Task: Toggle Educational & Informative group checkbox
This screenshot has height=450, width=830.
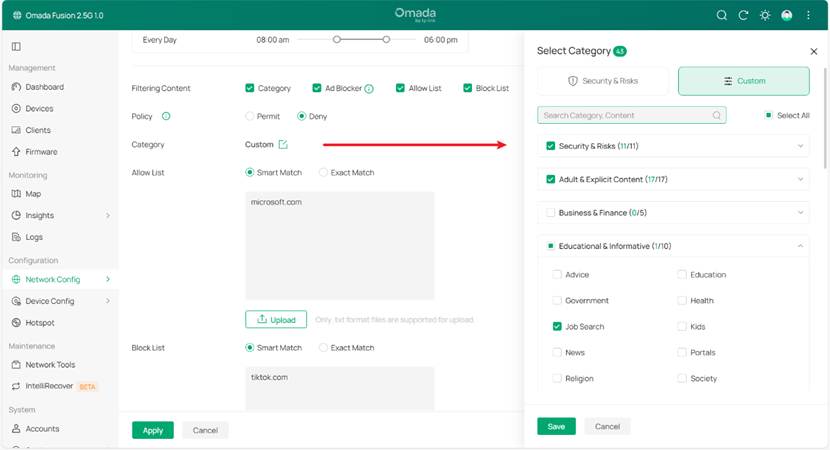Action: pyautogui.click(x=551, y=246)
